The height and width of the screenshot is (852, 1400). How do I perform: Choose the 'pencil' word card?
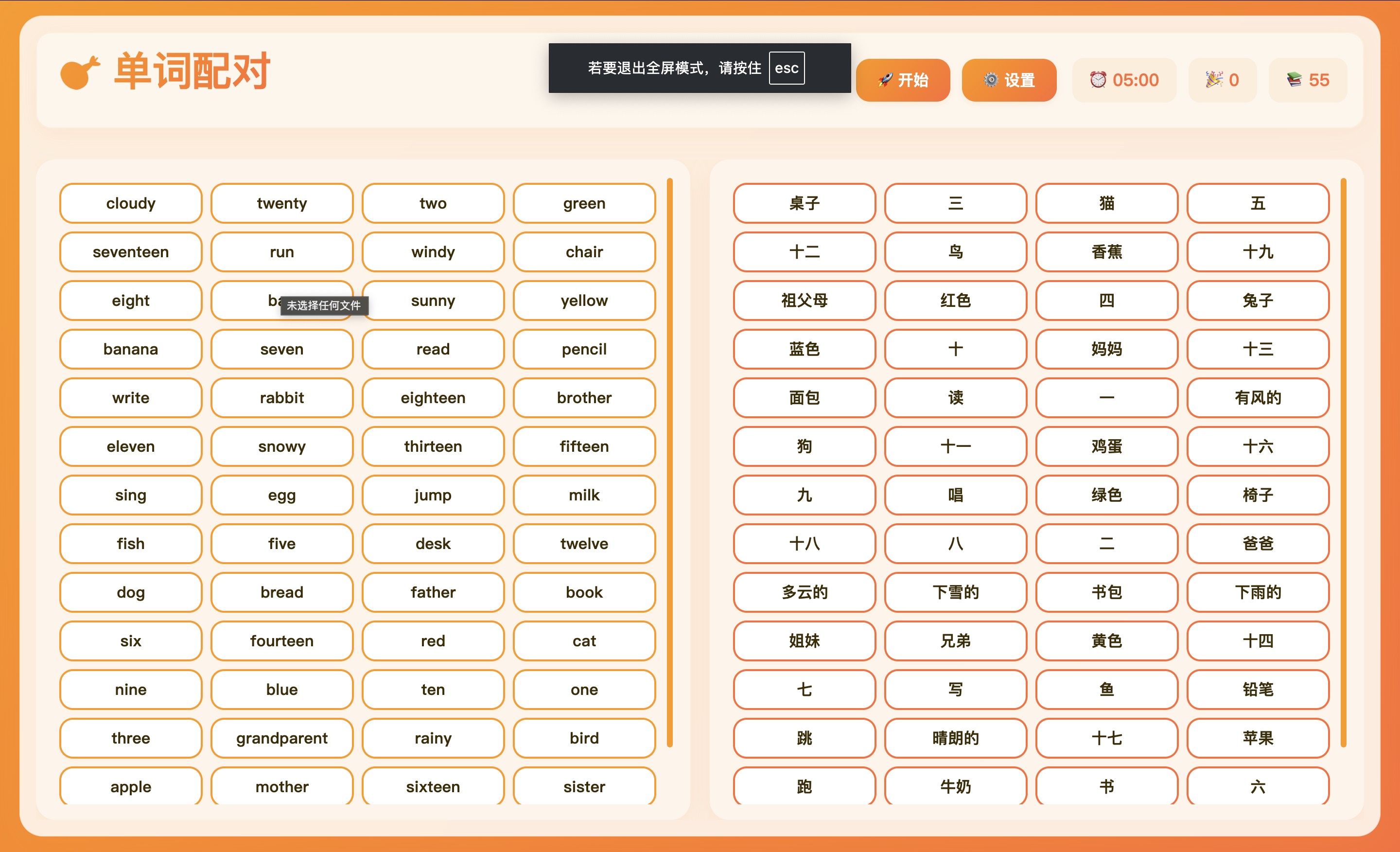point(584,349)
